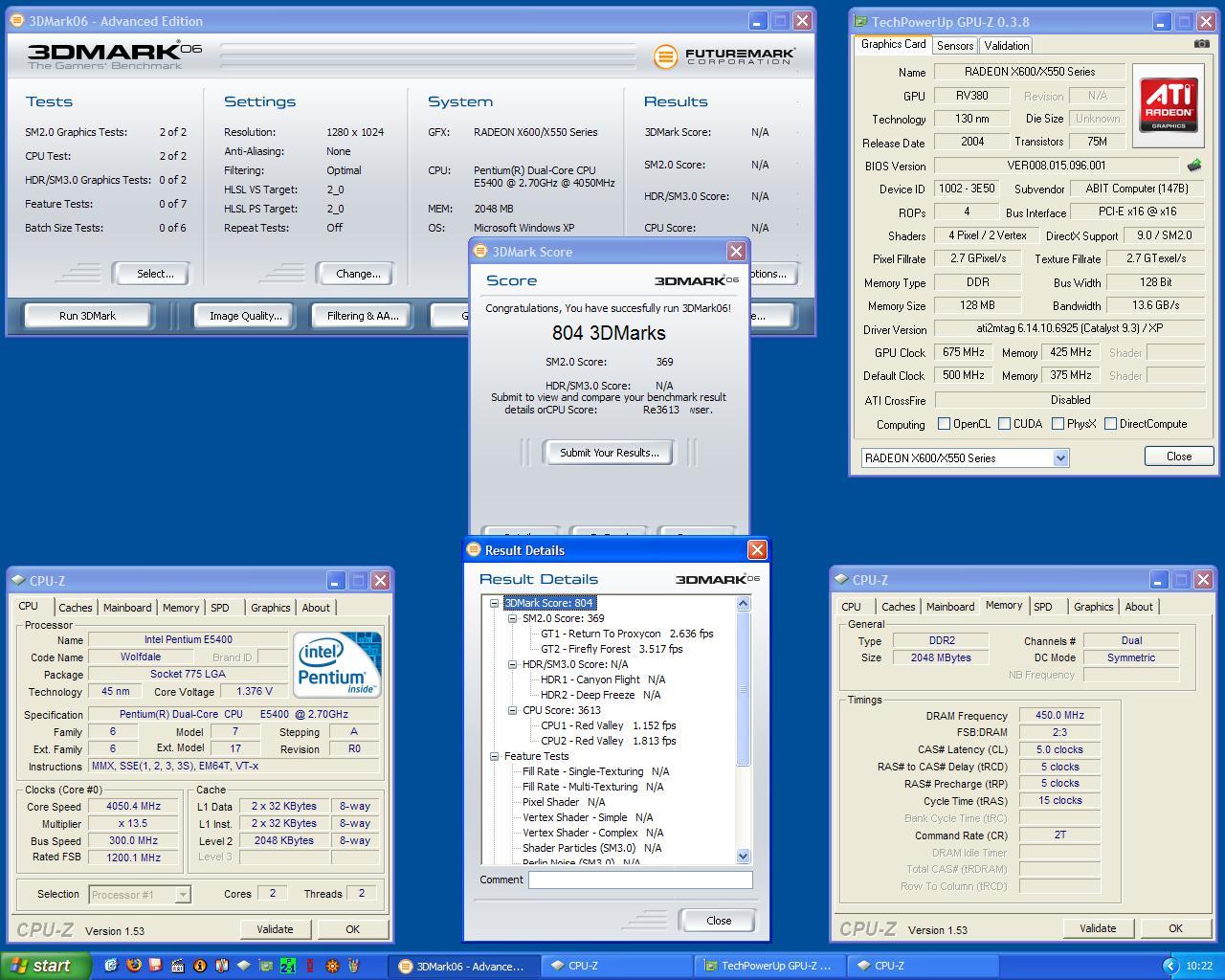Screen dimensions: 1225x980
Task: Collapse the 3DMark Score: 804 tree node
Action: tap(495, 603)
